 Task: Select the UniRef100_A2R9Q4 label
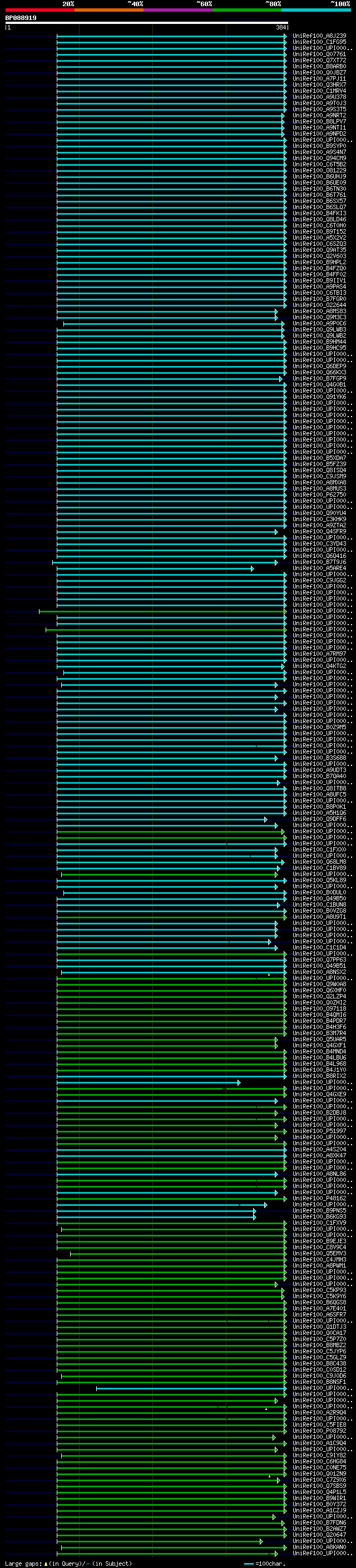tap(319, 1413)
